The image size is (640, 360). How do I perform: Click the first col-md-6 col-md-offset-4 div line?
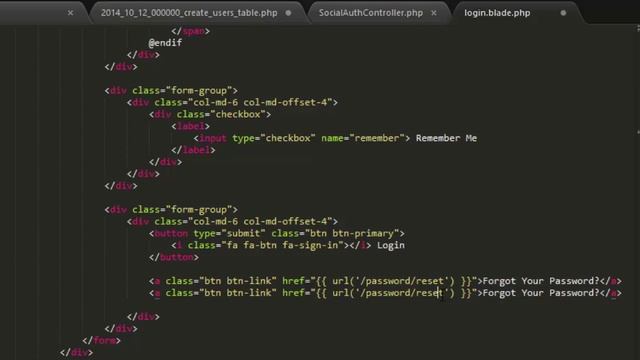click(x=232, y=102)
